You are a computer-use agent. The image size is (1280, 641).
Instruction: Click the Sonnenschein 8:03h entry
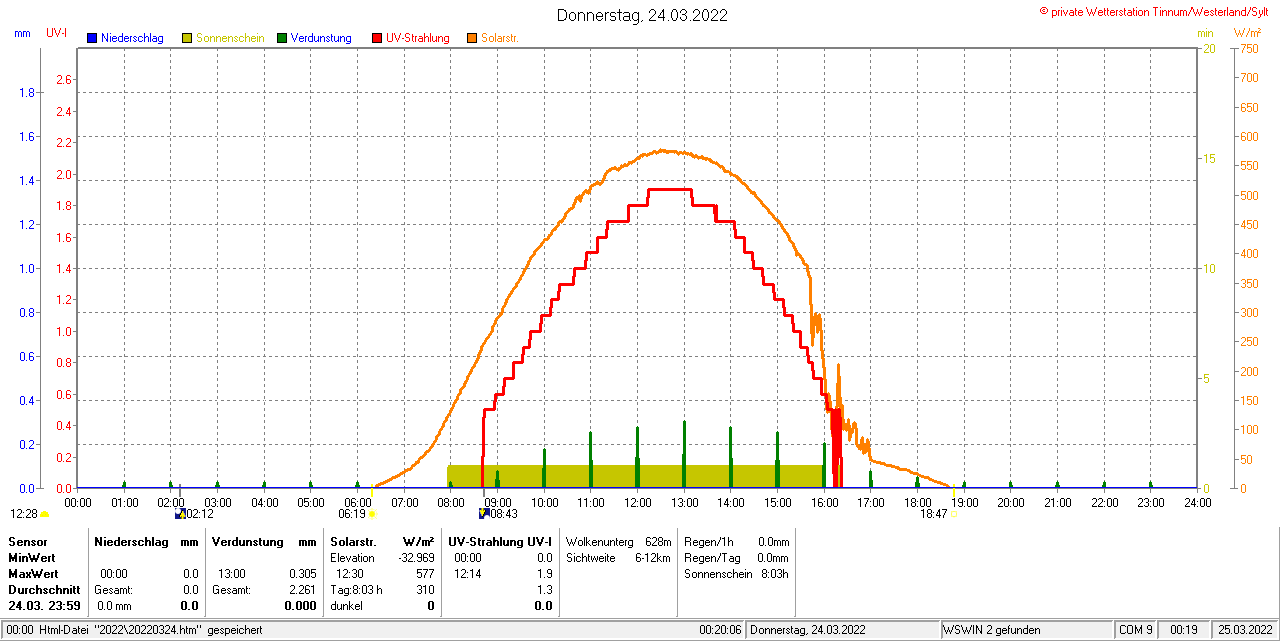[737, 573]
